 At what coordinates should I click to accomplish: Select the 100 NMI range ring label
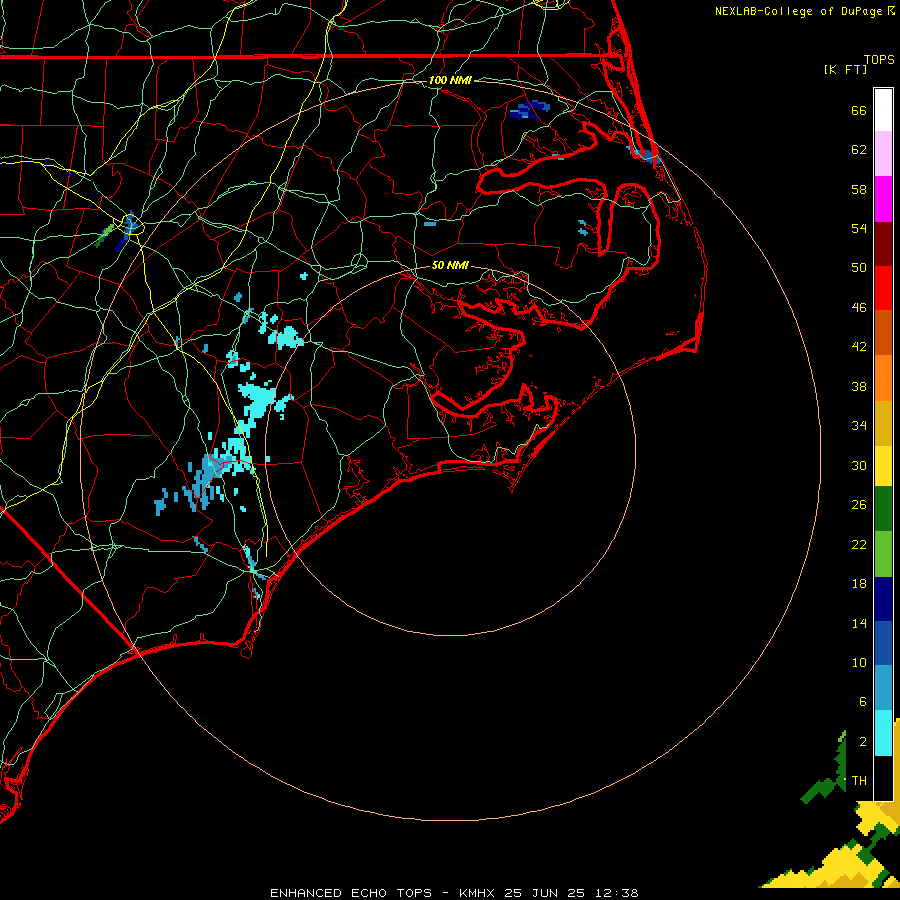point(450,80)
